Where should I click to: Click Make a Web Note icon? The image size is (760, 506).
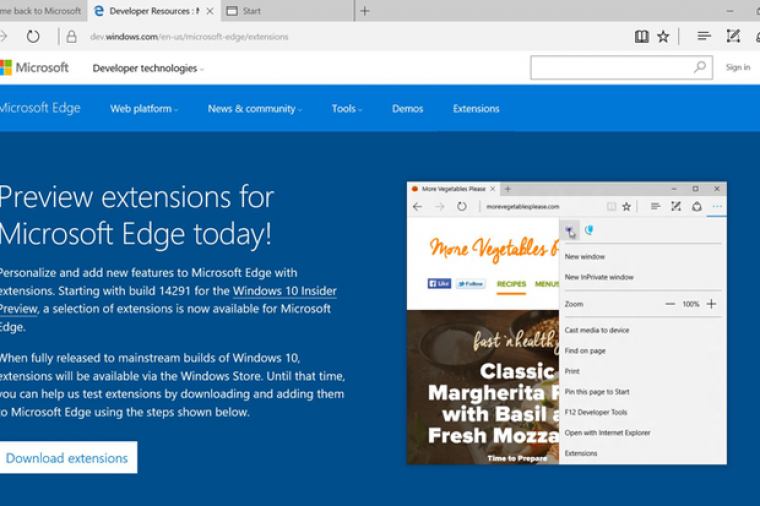tap(733, 36)
